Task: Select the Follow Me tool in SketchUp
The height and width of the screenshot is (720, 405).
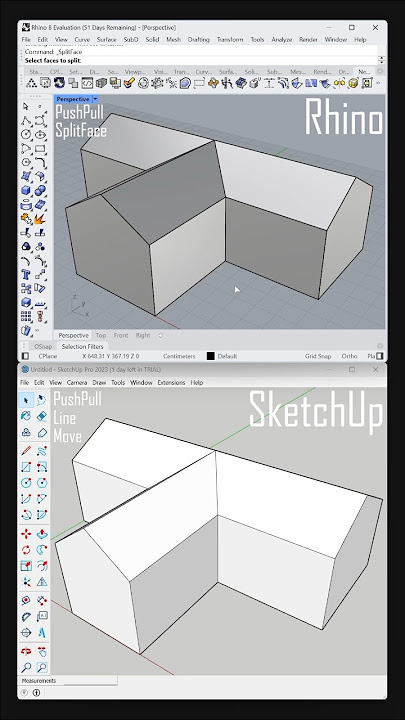Action: point(42,550)
